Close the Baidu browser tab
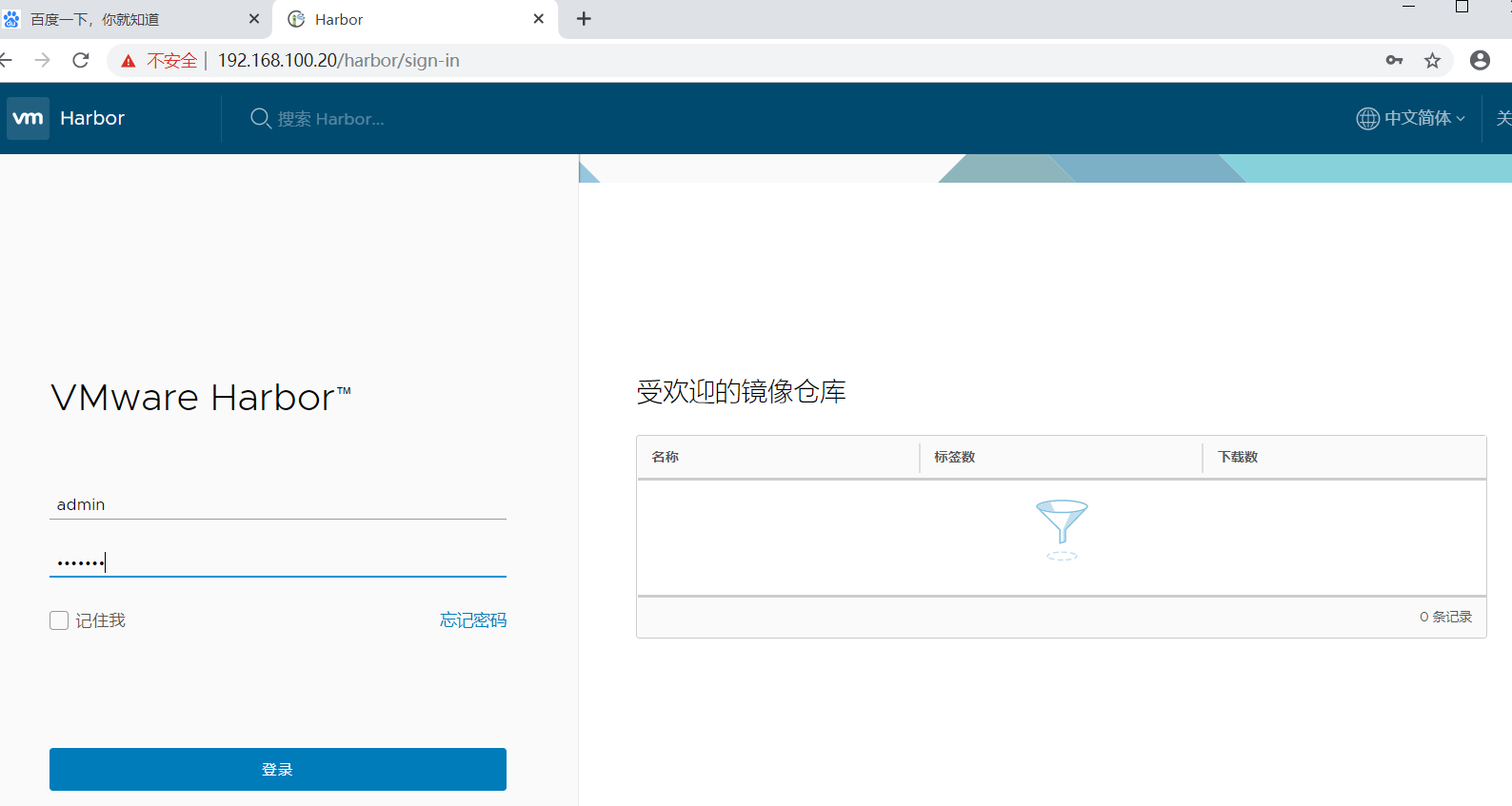The width and height of the screenshot is (1512, 806). tap(254, 19)
